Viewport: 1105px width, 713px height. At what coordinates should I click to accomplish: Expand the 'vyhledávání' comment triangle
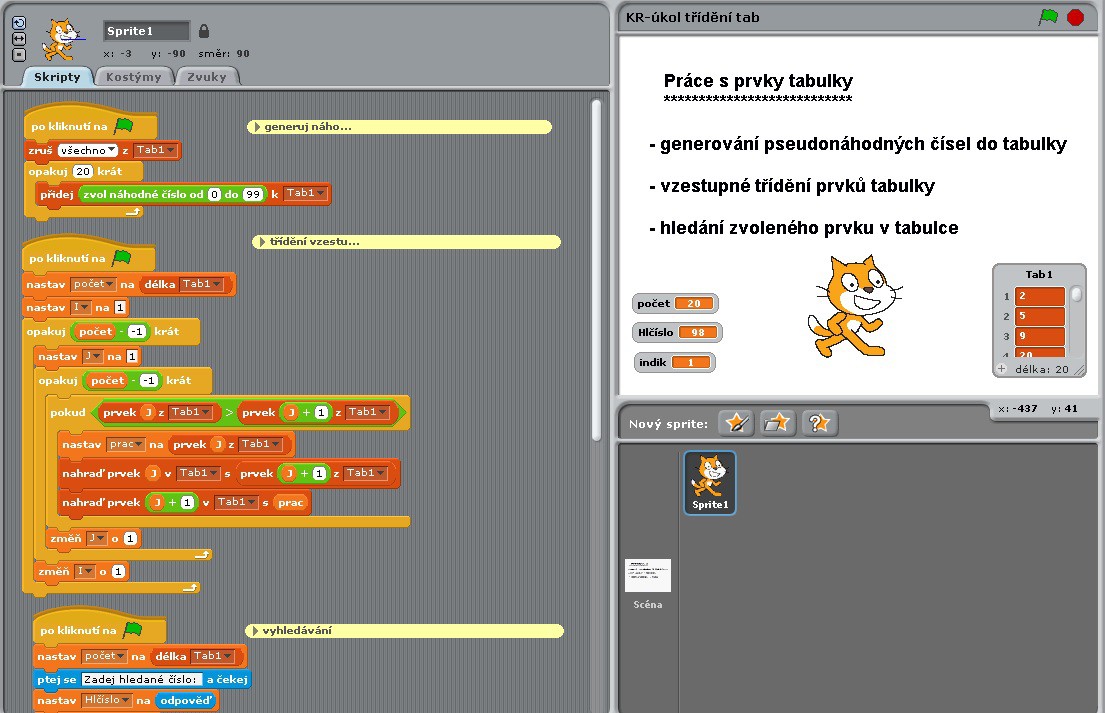(x=255, y=631)
